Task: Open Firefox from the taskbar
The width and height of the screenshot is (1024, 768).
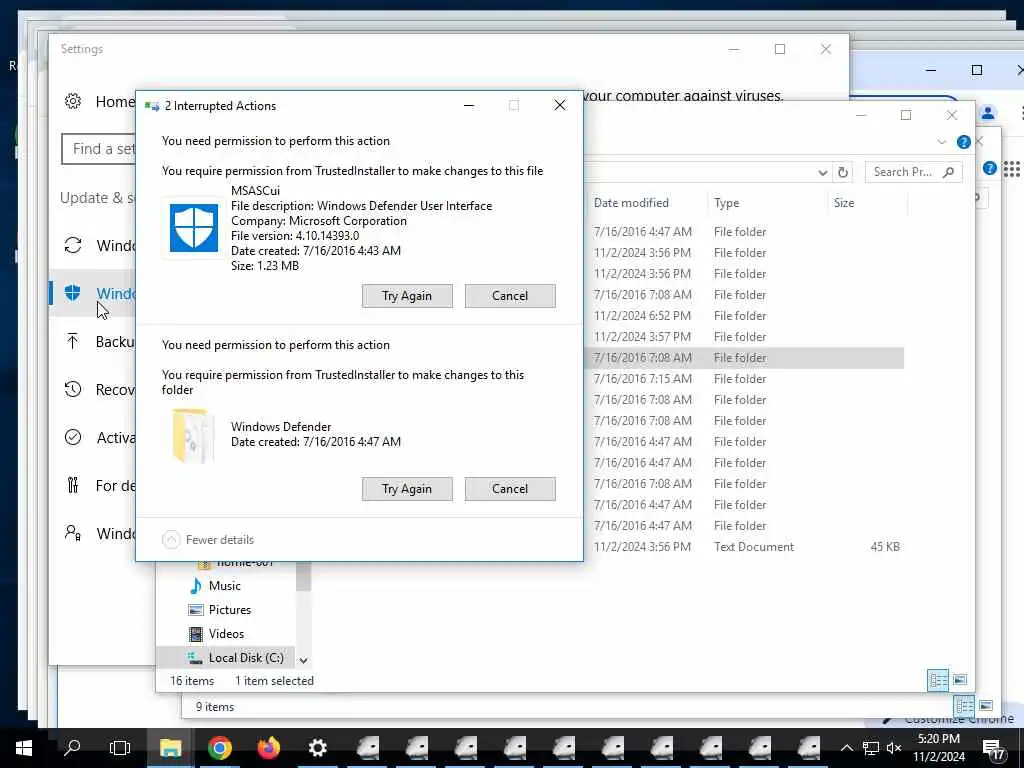Action: tap(268, 748)
